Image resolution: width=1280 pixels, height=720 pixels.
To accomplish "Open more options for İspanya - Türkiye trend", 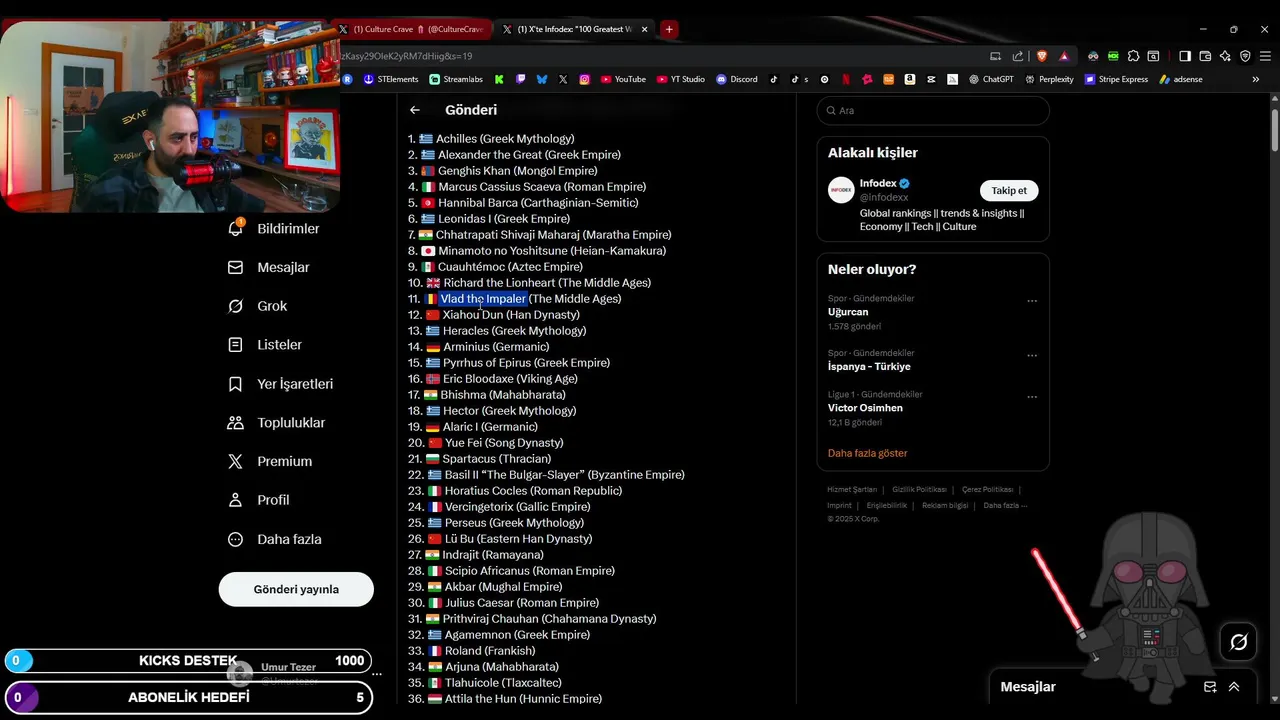I will coord(1032,355).
